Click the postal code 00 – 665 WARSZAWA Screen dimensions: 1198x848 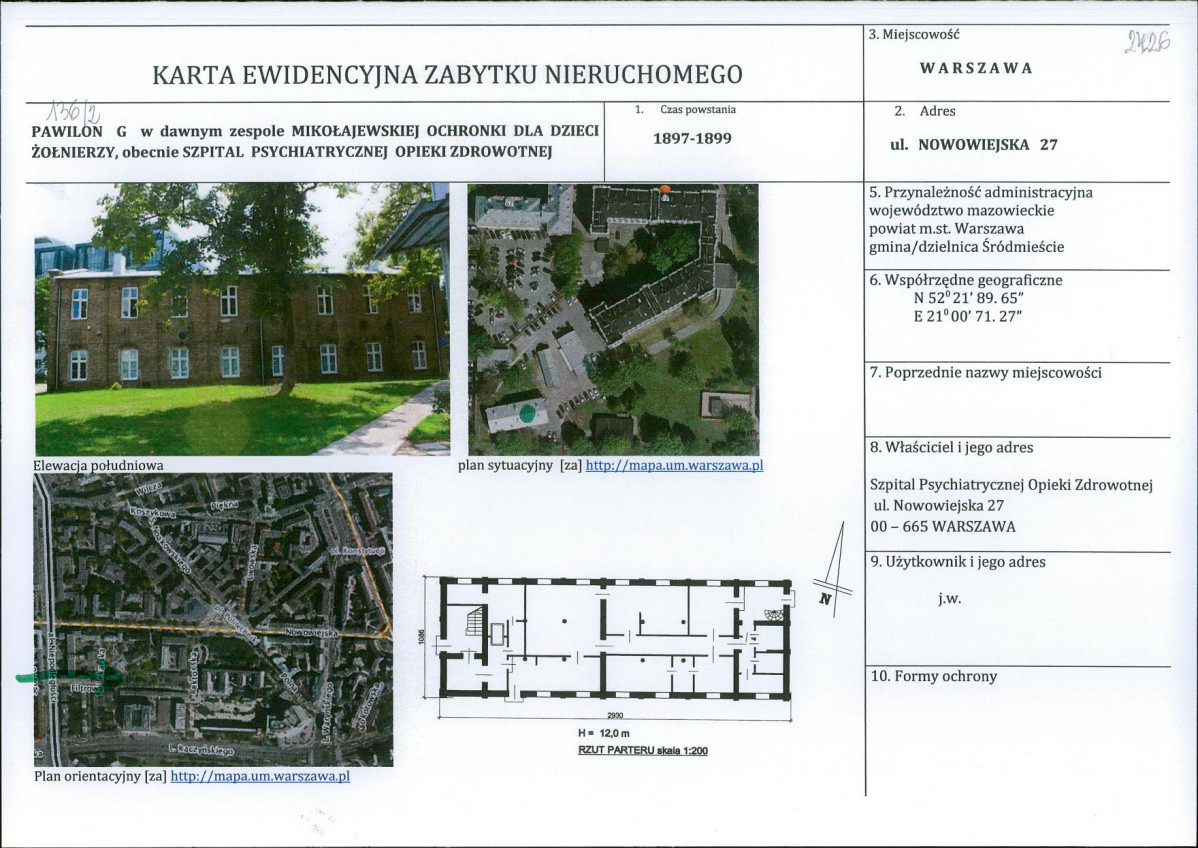pos(943,526)
